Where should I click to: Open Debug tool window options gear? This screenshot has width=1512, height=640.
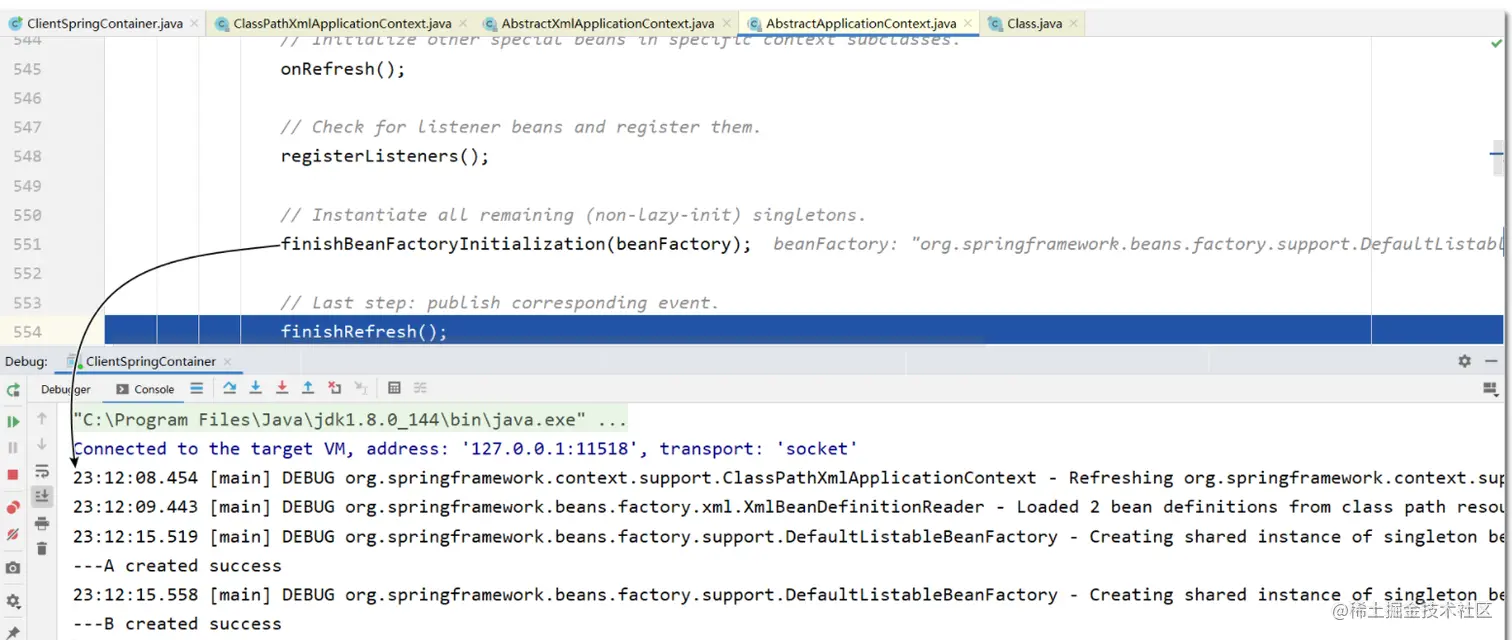coord(1464,361)
